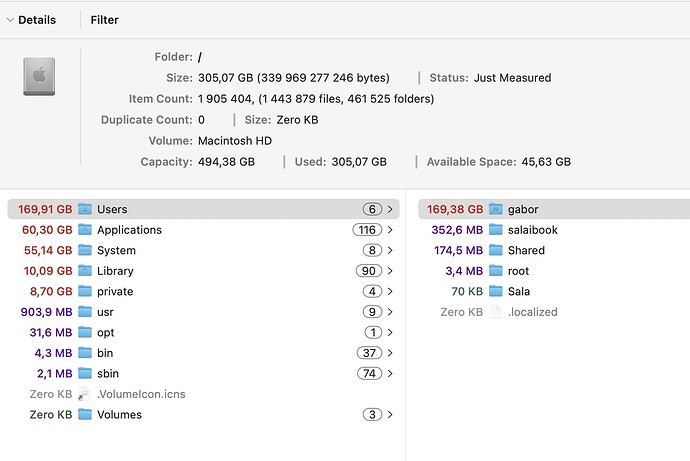The width and height of the screenshot is (690, 461).
Task: Click the 169,38 GB size of gabor
Action: pos(454,209)
